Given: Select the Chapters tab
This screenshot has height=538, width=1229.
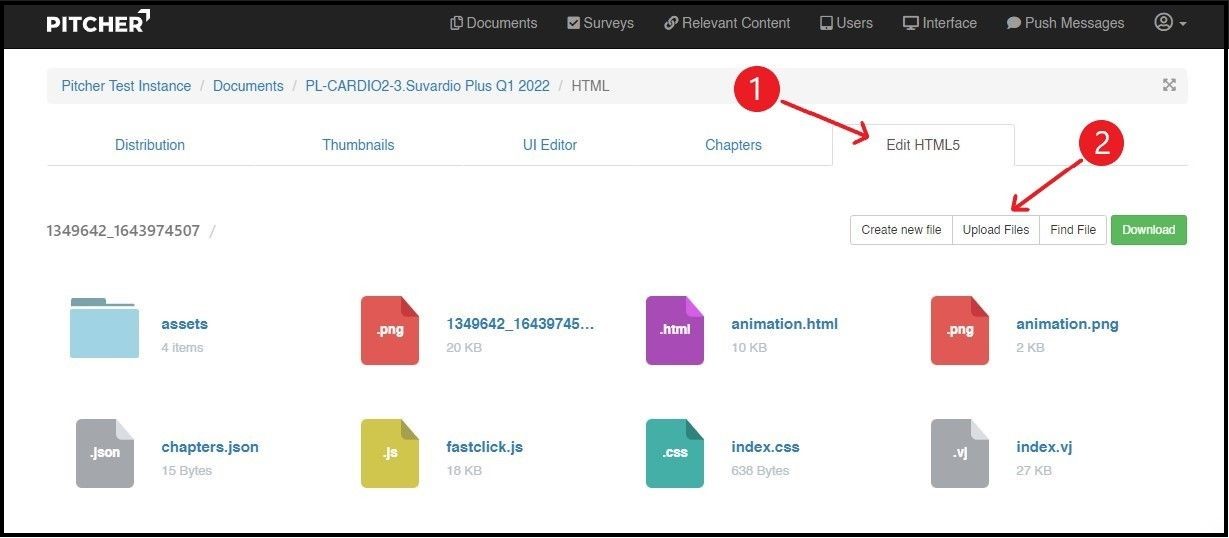Looking at the screenshot, I should click(x=733, y=145).
